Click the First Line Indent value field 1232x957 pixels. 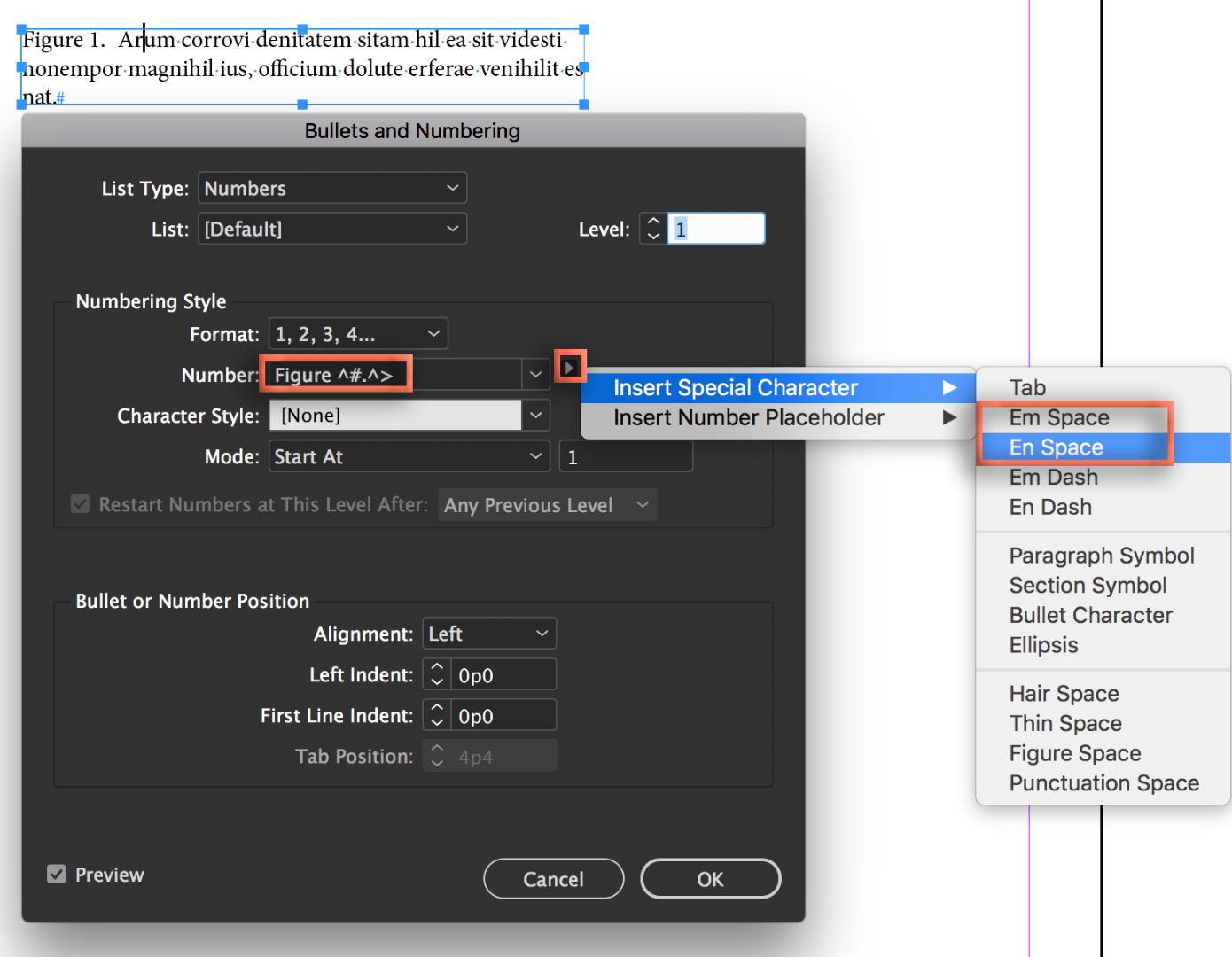[x=503, y=715]
